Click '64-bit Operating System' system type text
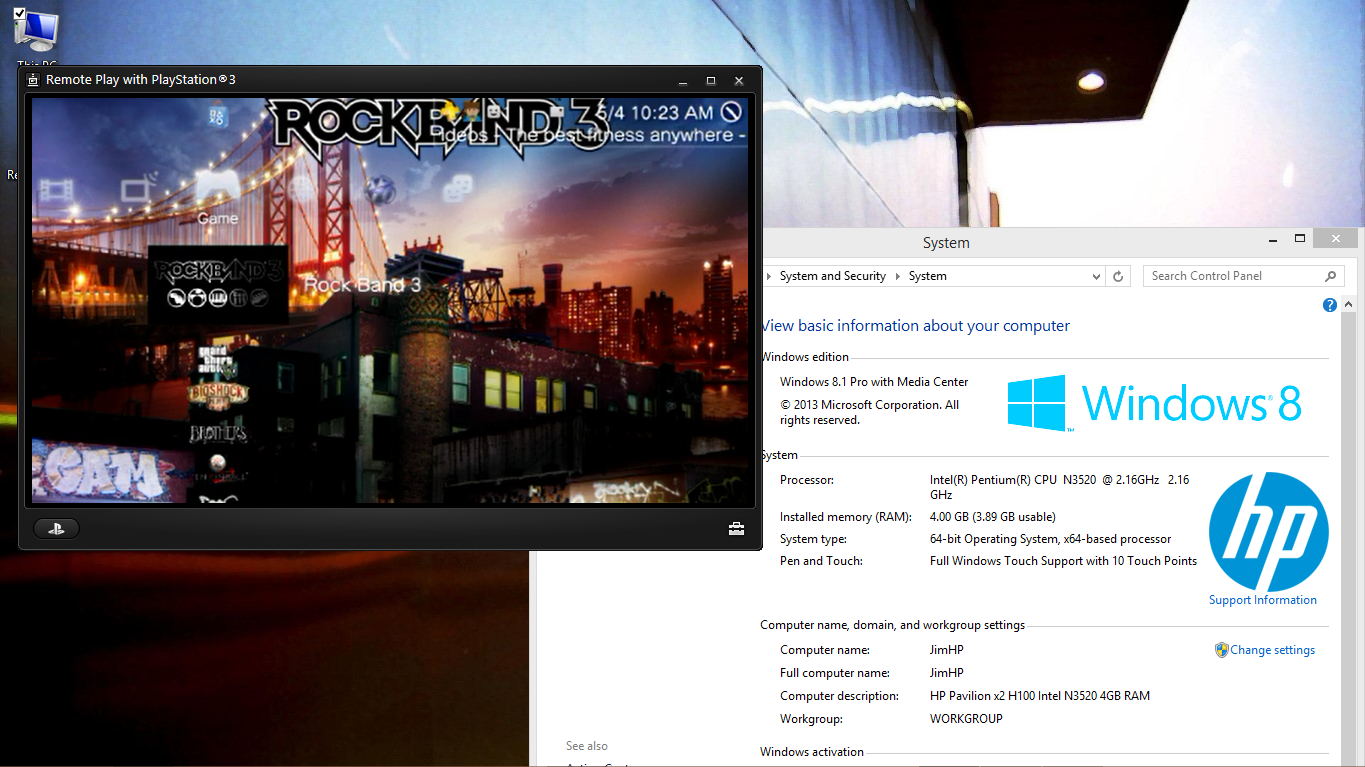The width and height of the screenshot is (1365, 767). point(1050,539)
